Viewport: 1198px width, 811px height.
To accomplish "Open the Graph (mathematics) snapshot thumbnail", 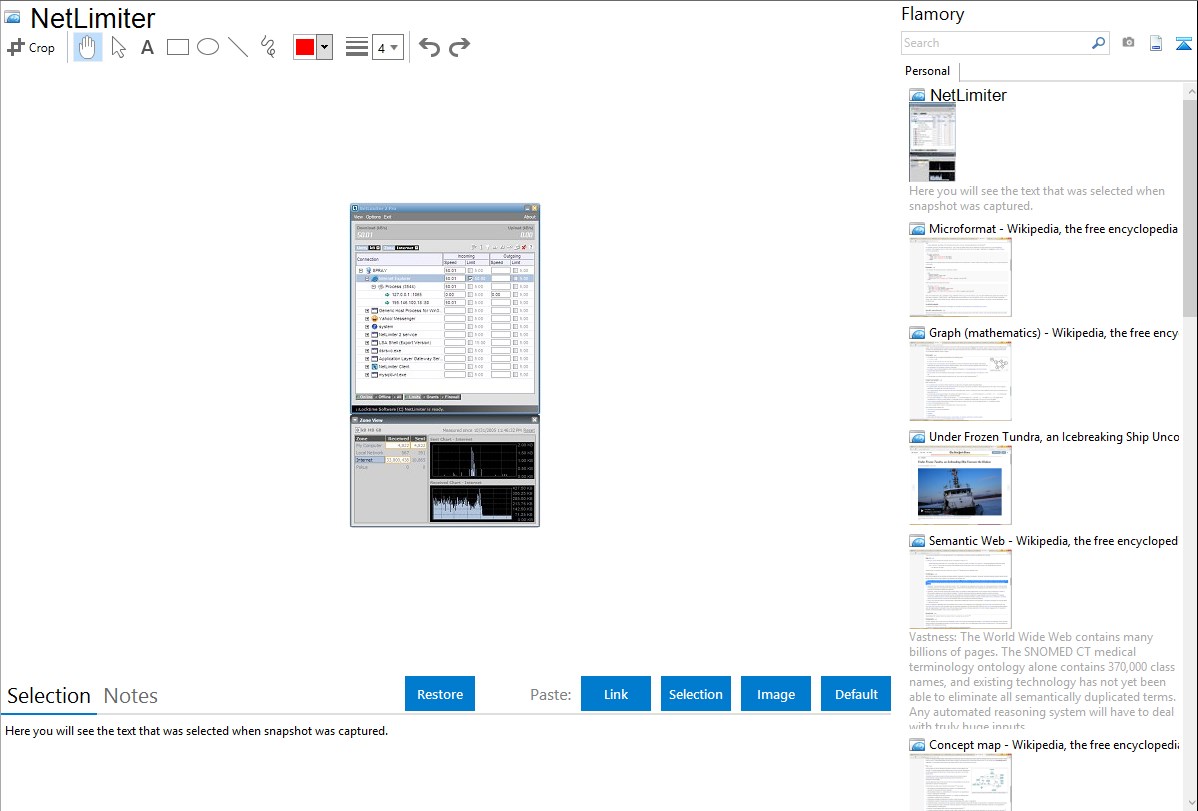I will point(960,381).
